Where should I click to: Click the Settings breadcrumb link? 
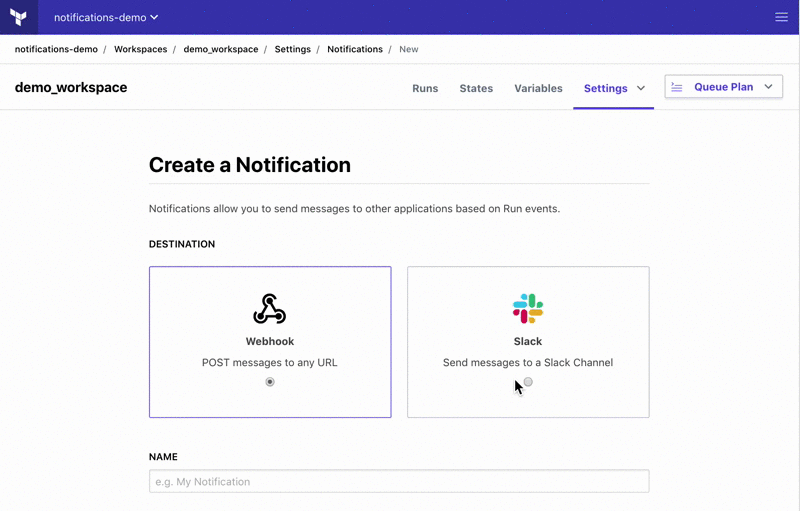293,49
